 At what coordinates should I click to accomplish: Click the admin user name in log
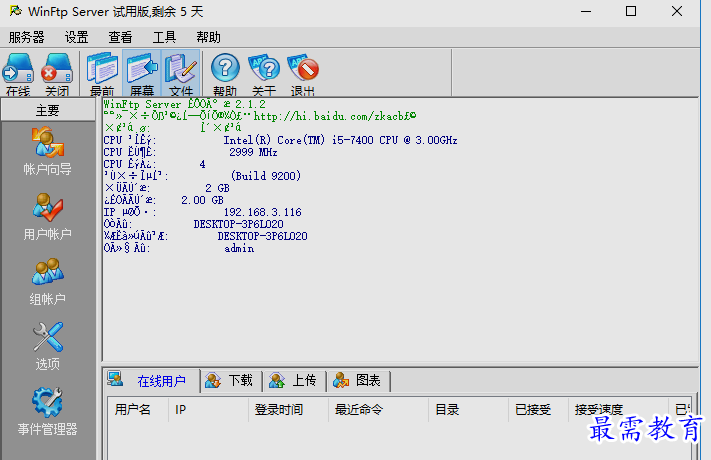click(x=239, y=248)
